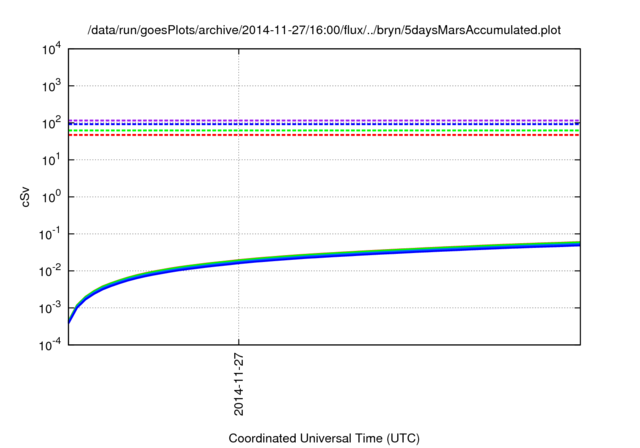Click the 10^-1 y-axis tick label
The width and height of the screenshot is (640, 448).
[50, 234]
